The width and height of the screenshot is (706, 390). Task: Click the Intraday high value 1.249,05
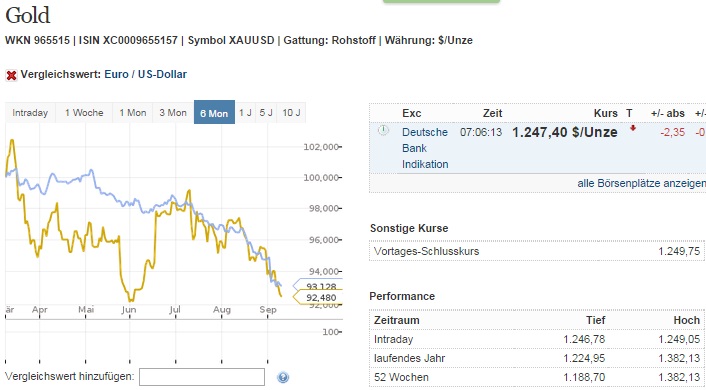click(x=679, y=339)
